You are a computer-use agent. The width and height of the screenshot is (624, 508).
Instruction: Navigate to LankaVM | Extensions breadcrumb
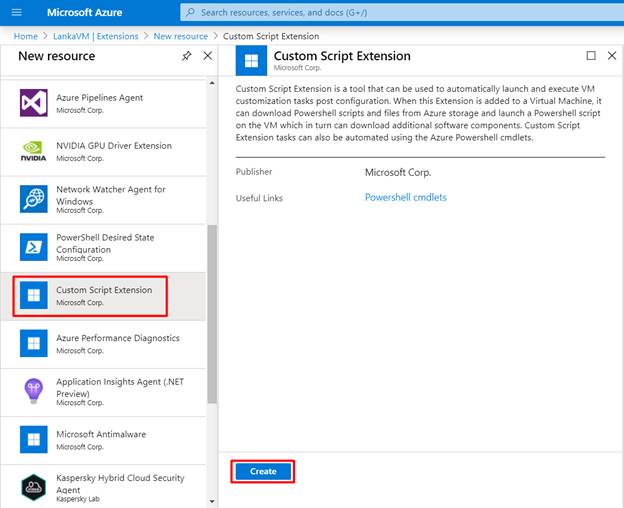click(98, 36)
